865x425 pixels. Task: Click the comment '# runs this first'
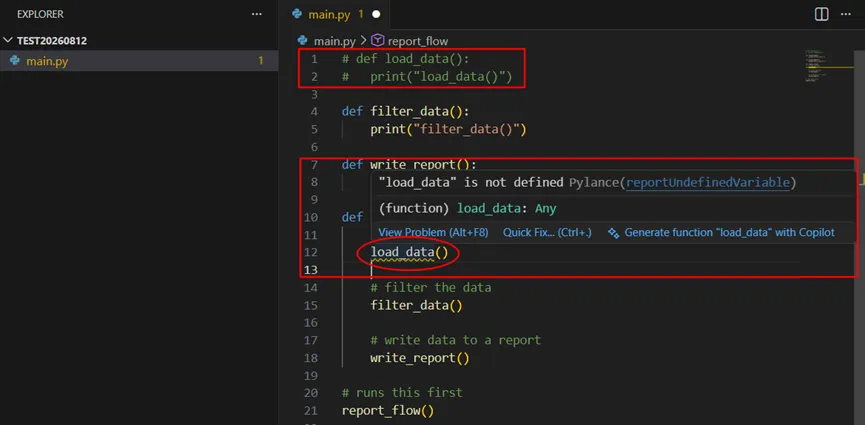click(402, 393)
